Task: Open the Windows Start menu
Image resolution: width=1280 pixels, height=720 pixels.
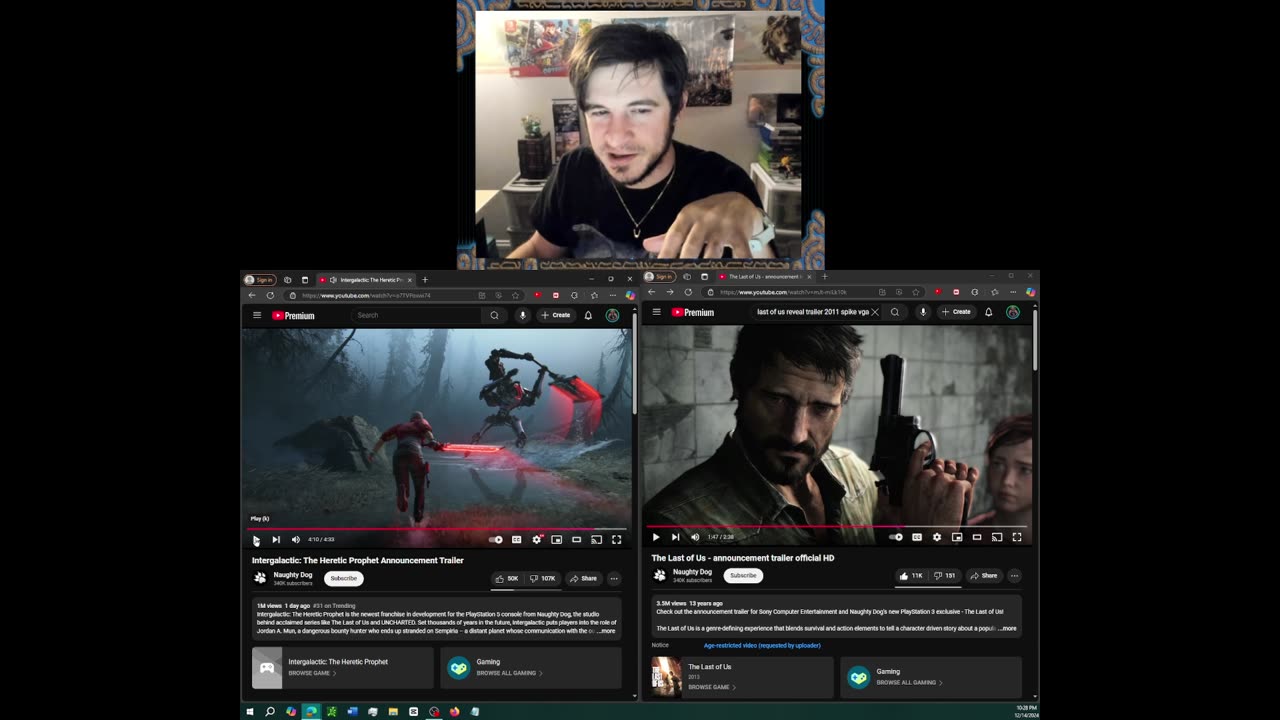Action: click(x=250, y=712)
